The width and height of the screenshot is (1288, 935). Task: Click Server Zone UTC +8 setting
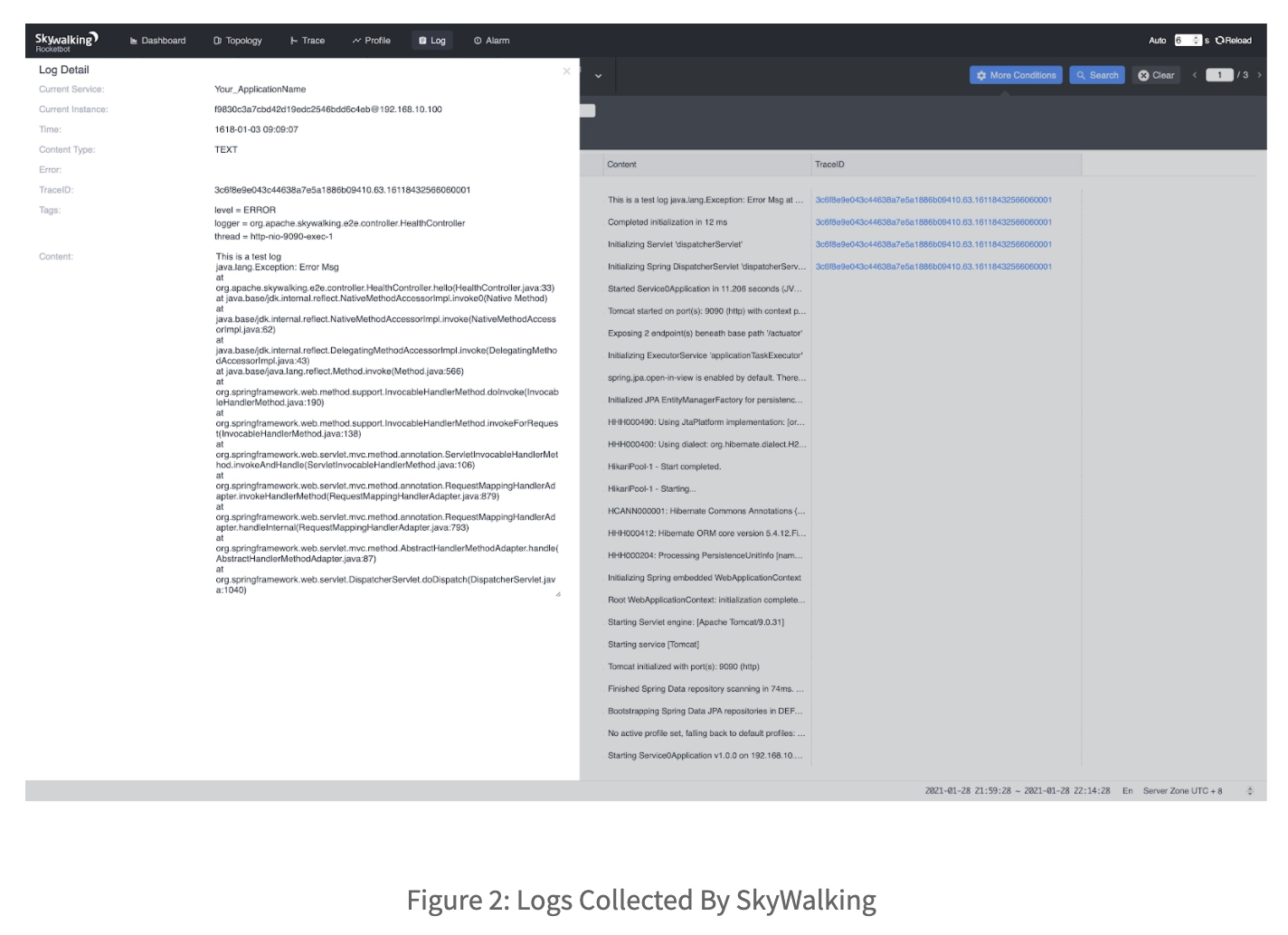[x=1182, y=791]
